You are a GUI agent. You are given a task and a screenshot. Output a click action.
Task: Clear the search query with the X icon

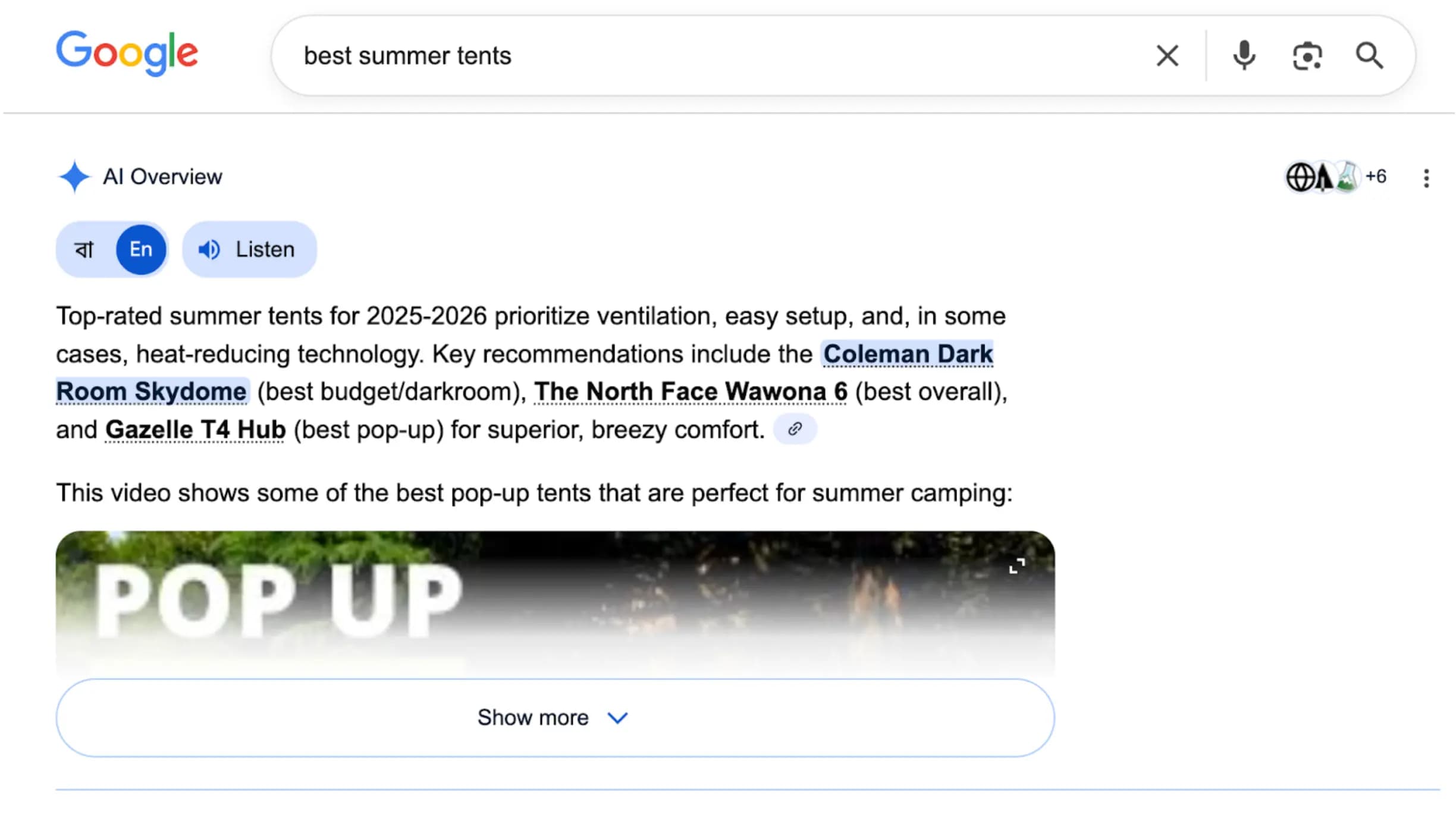pyautogui.click(x=1166, y=55)
